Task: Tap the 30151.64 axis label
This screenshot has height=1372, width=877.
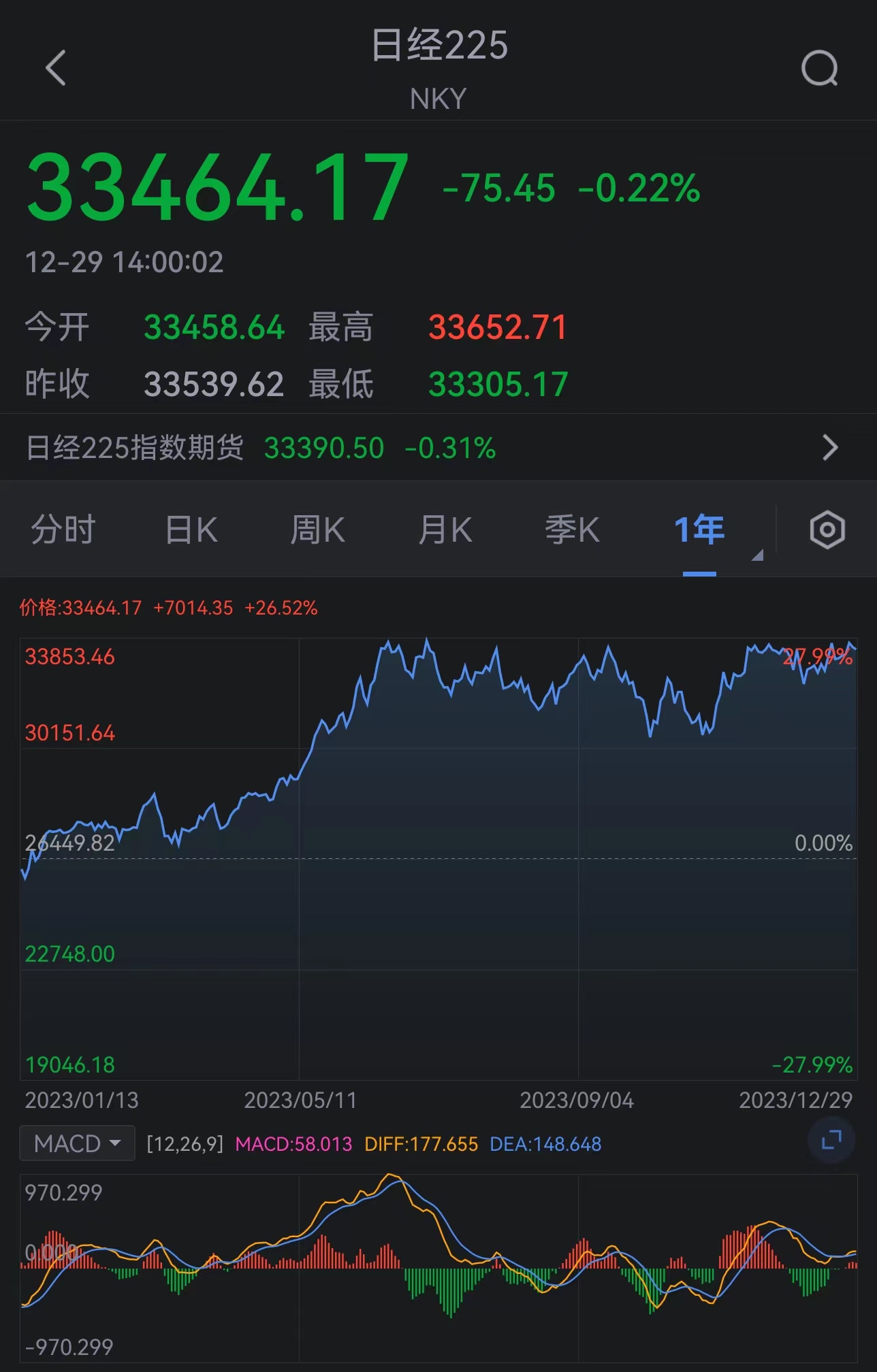Action: 70,733
